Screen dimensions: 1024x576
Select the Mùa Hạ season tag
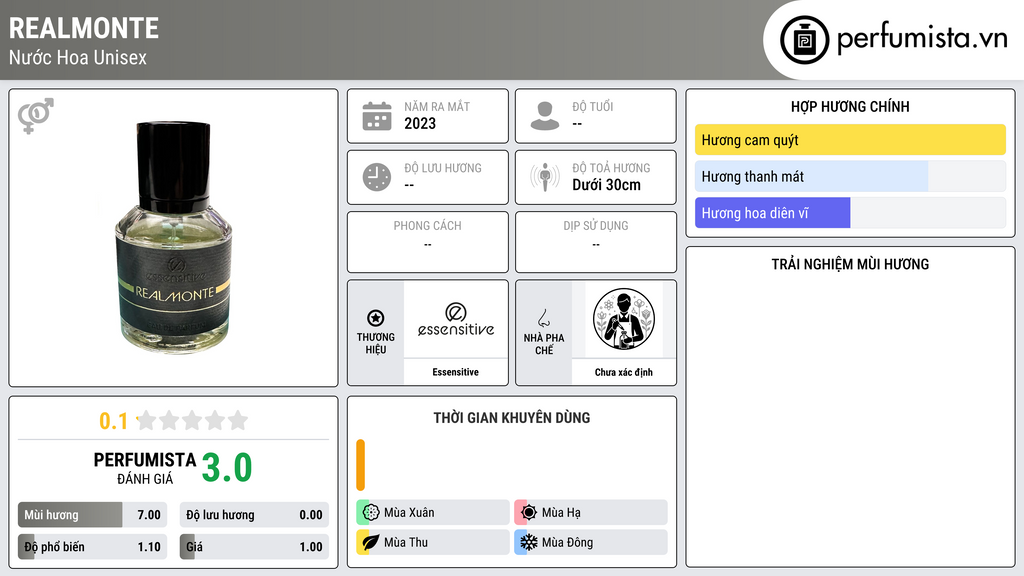coord(591,513)
